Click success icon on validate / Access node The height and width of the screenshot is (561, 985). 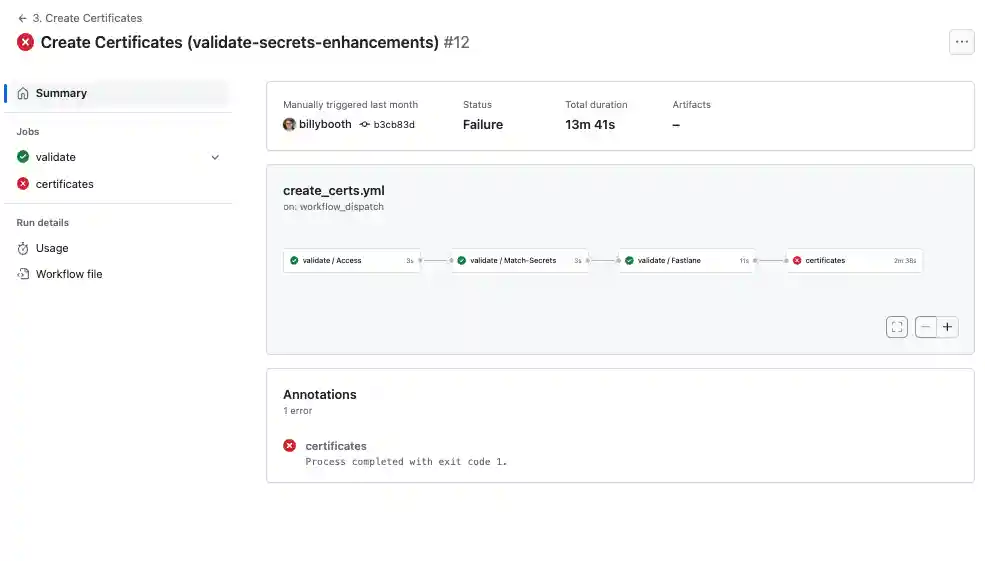click(294, 261)
